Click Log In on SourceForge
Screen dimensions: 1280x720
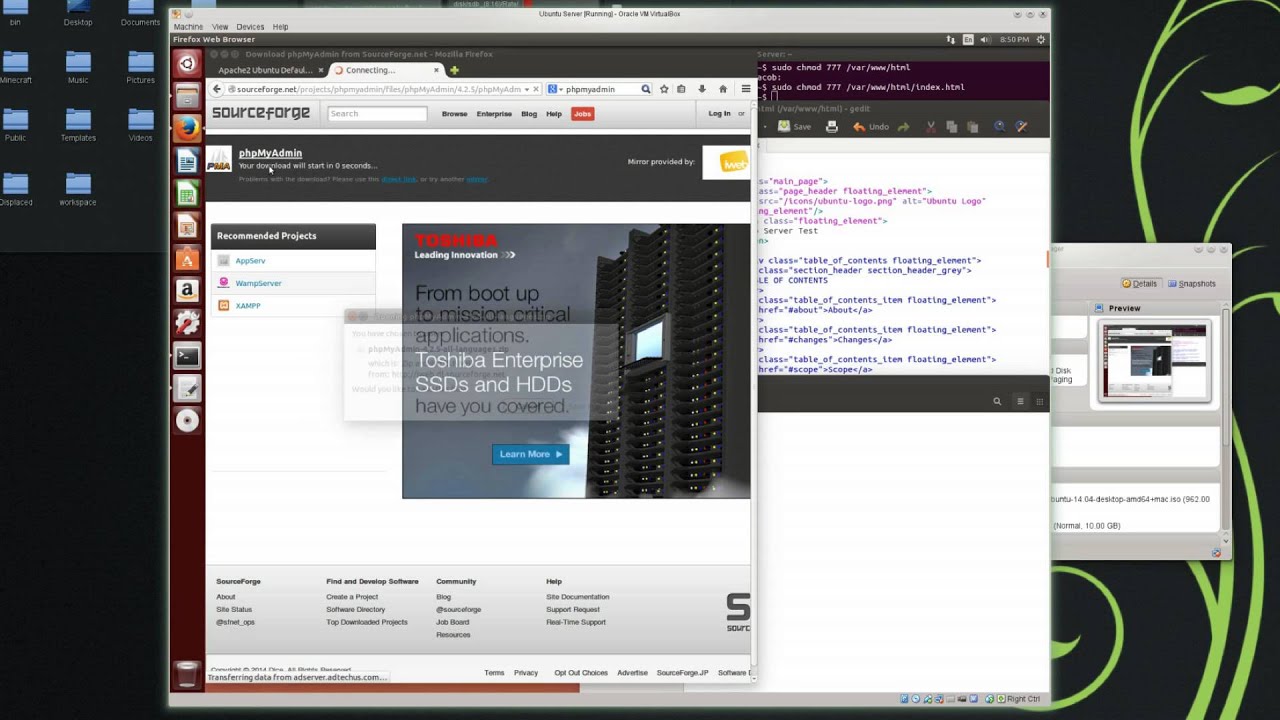[720, 114]
